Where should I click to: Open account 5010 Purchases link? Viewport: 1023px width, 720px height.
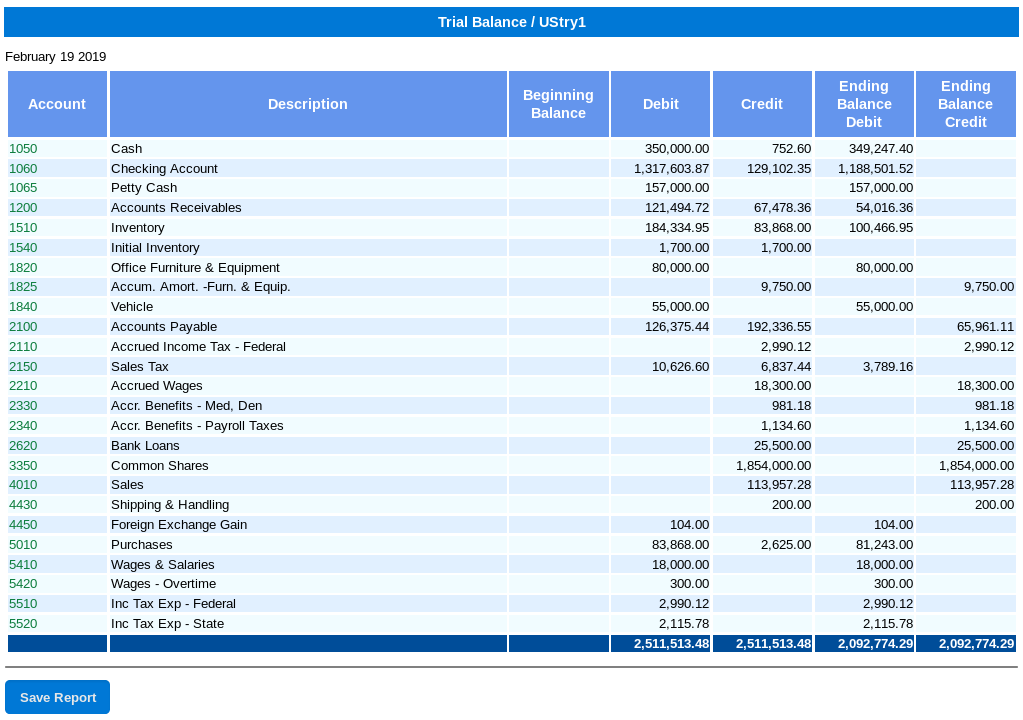pyautogui.click(x=23, y=545)
